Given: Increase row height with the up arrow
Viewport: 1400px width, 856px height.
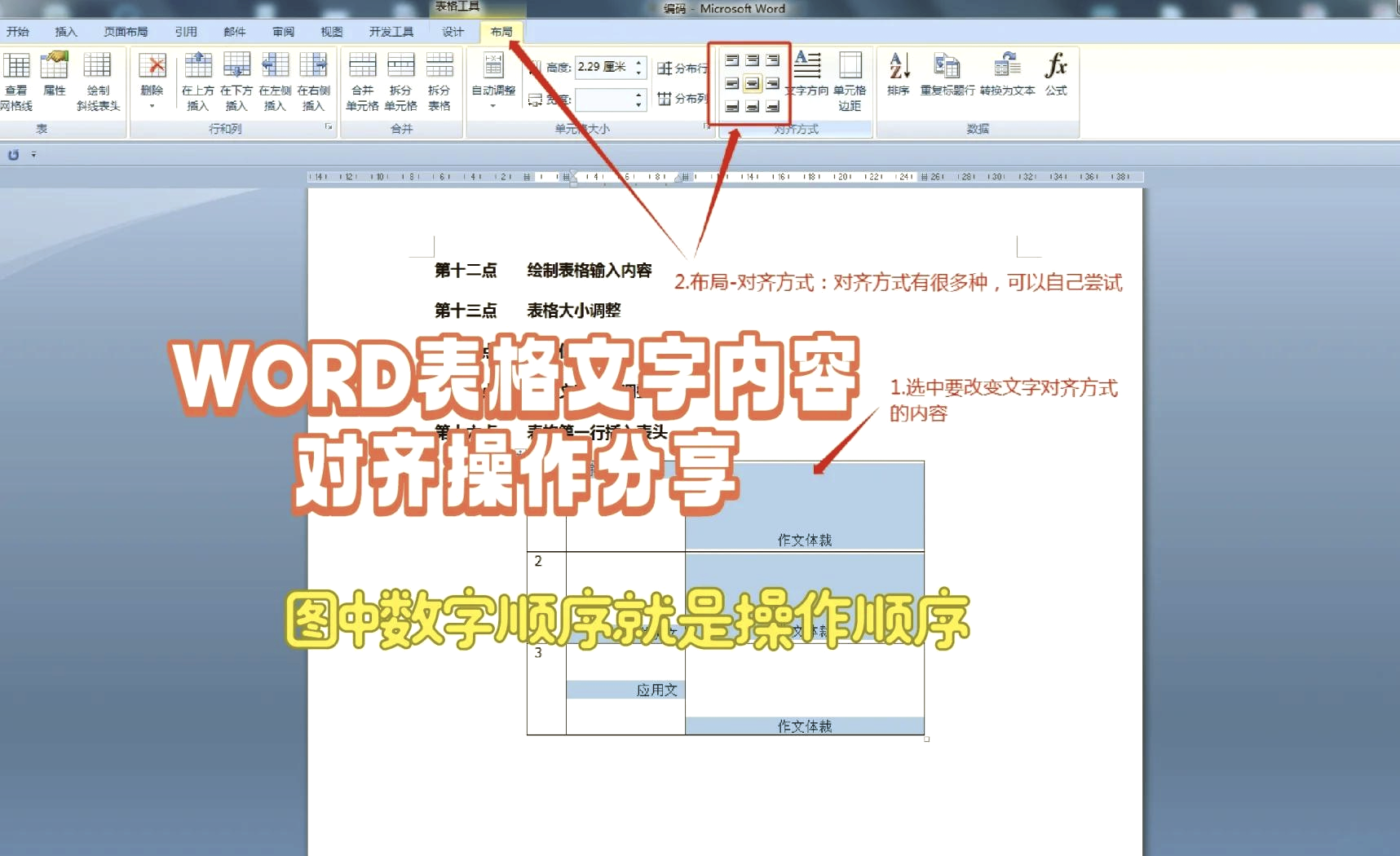Looking at the screenshot, I should coord(639,62).
